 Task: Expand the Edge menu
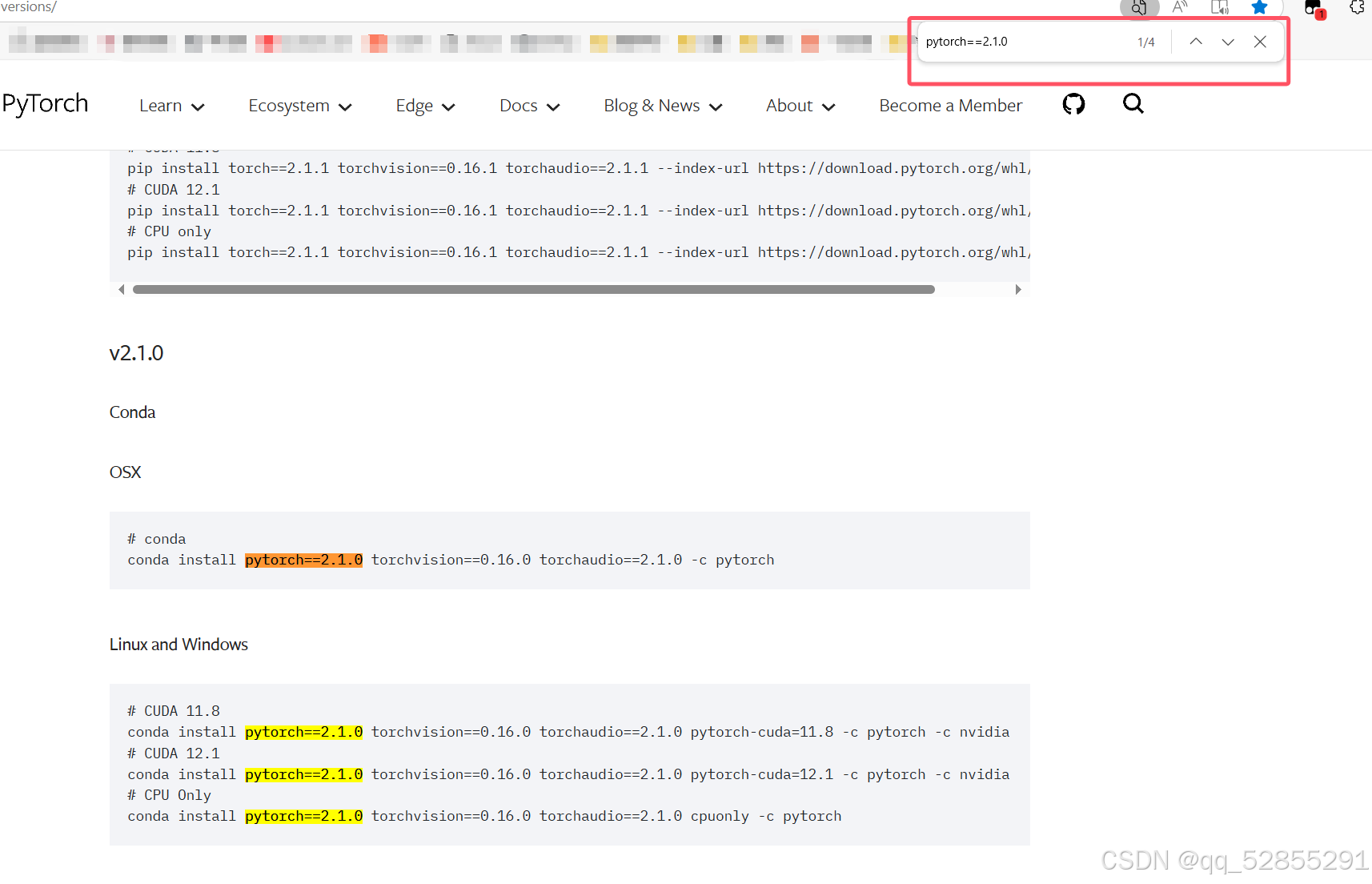pyautogui.click(x=425, y=106)
